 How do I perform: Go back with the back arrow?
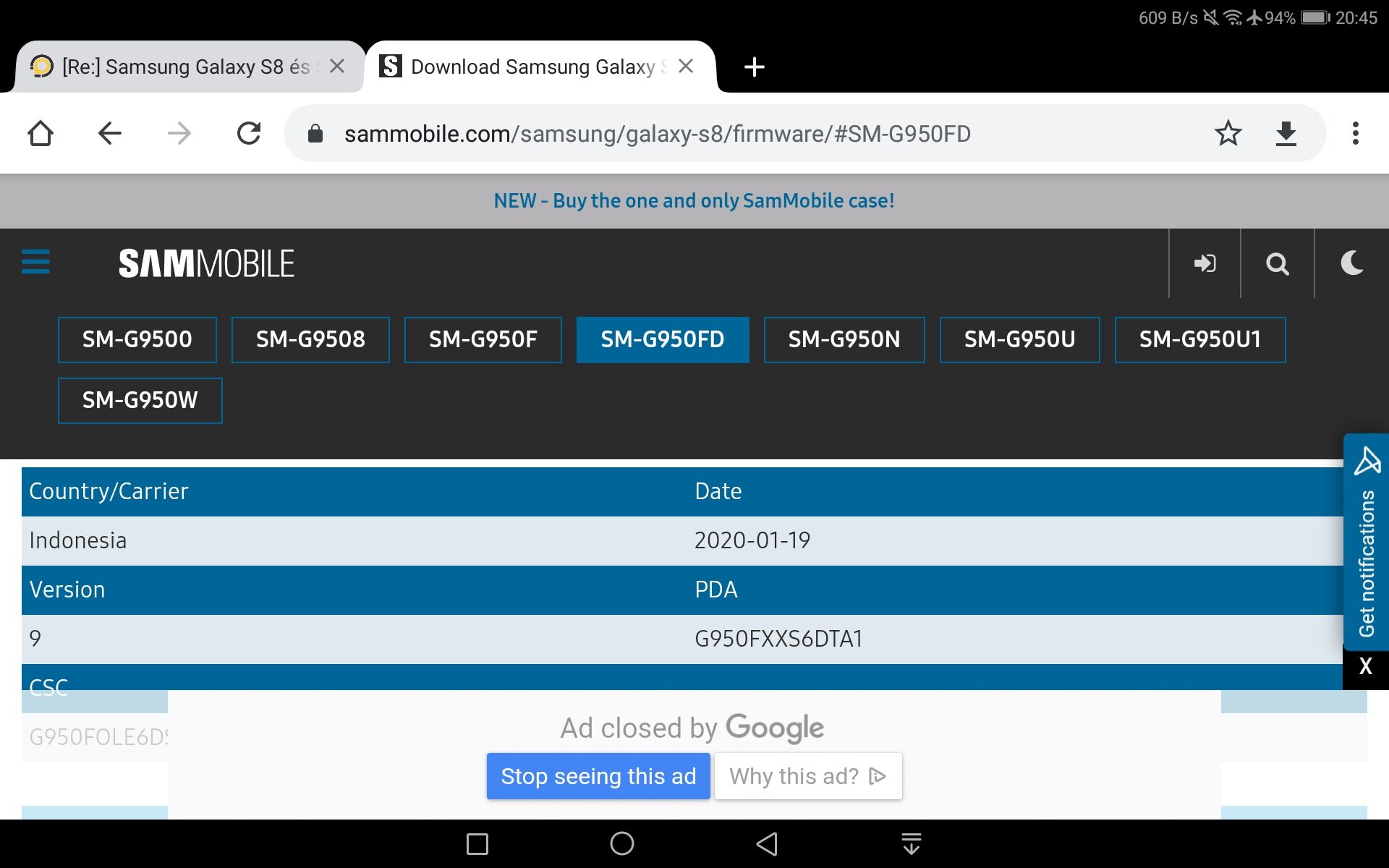pyautogui.click(x=110, y=133)
